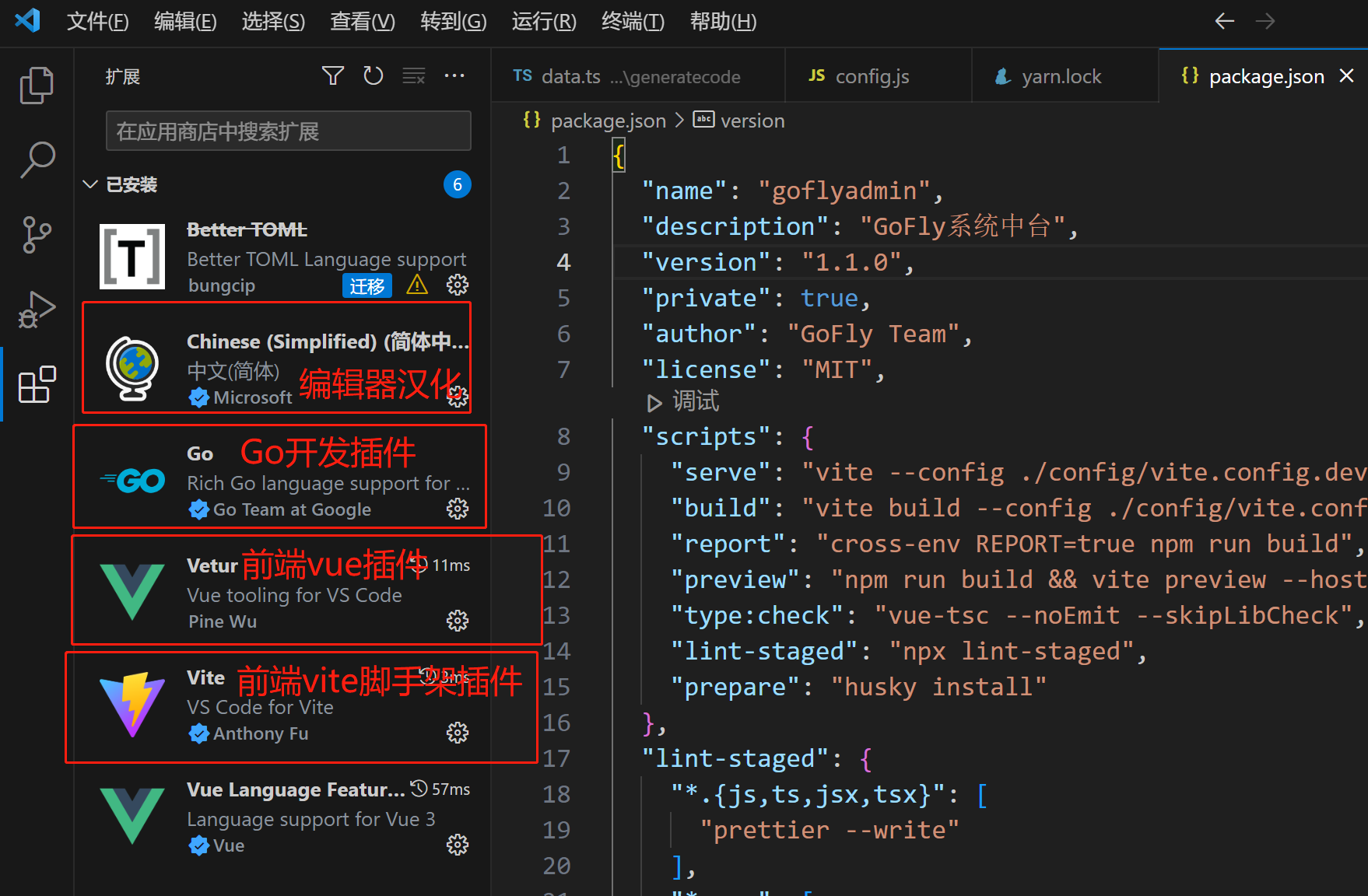Collapse the installed extensions section
The height and width of the screenshot is (896, 1368).
[90, 184]
